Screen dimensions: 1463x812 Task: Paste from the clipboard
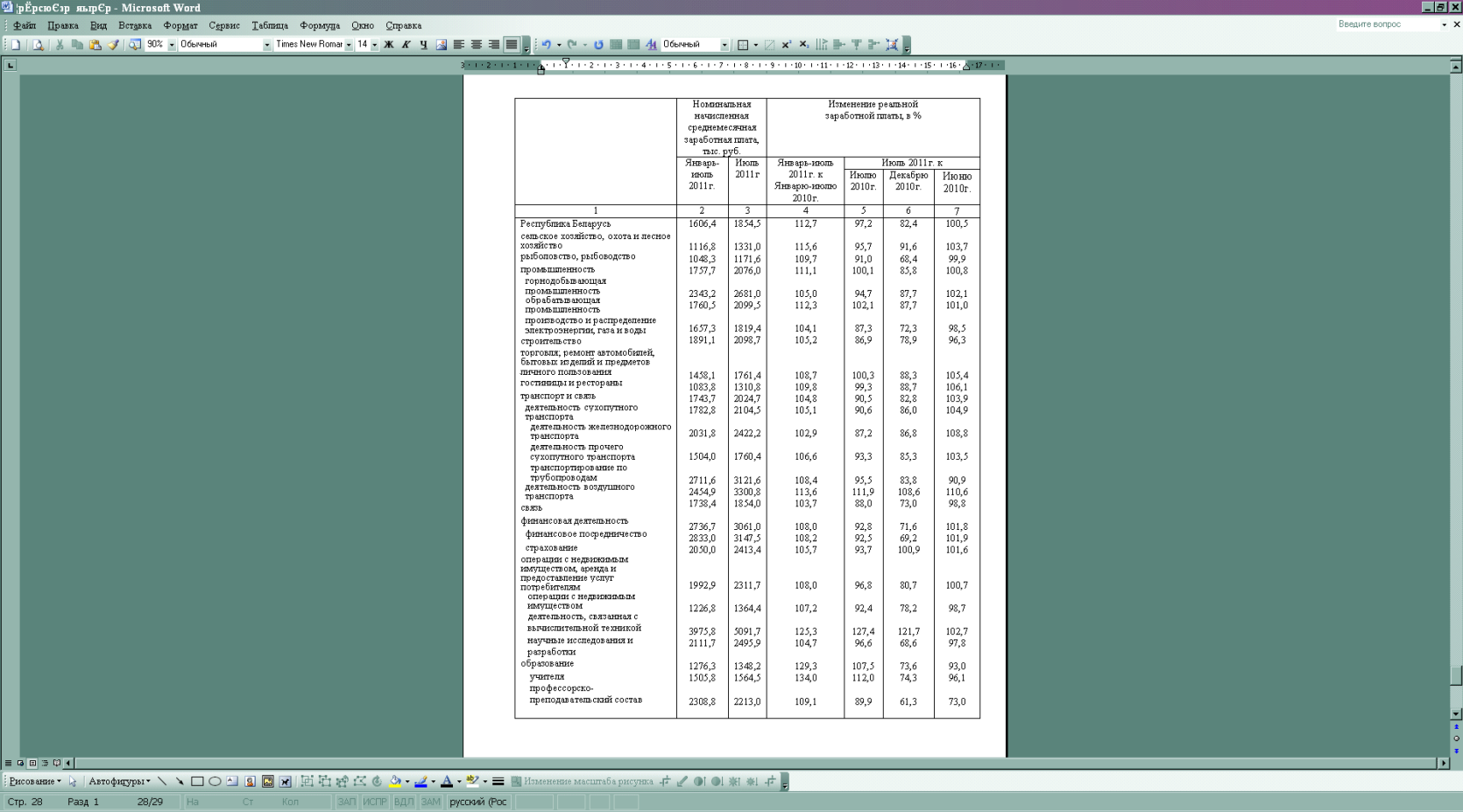tap(95, 45)
